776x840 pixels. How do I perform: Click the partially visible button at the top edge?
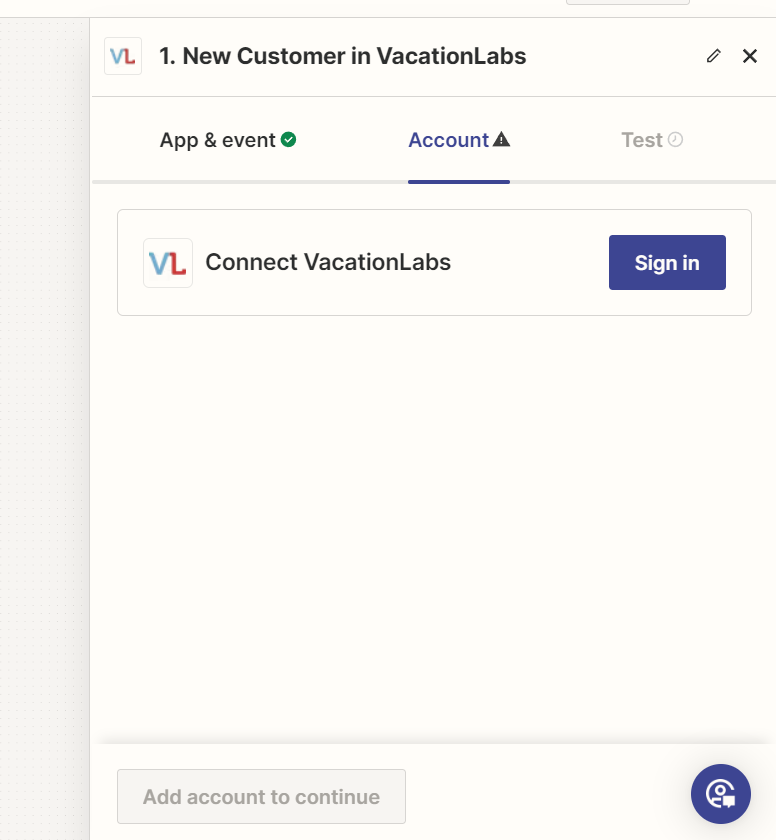(x=627, y=2)
